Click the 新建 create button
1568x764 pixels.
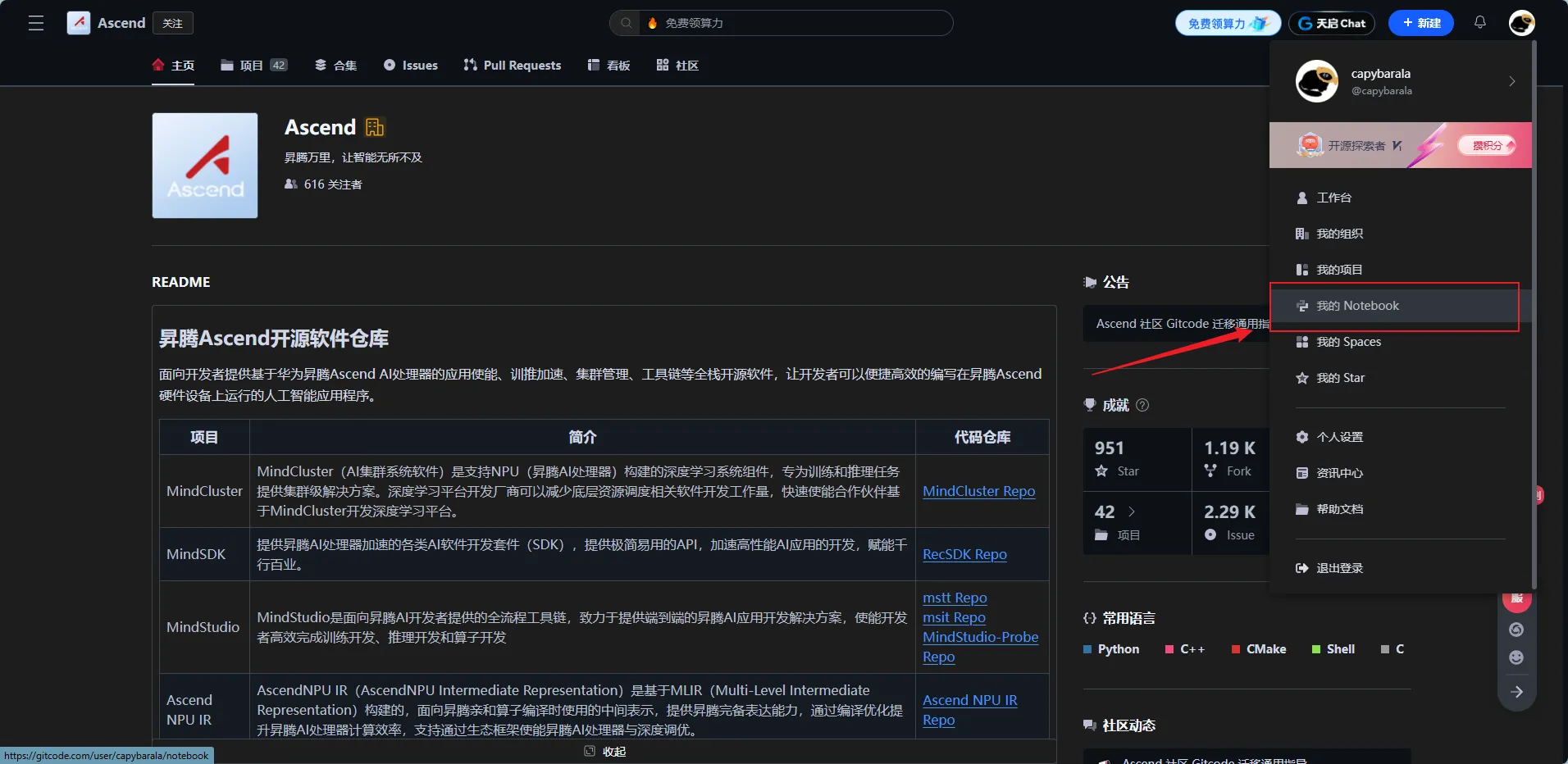1420,23
